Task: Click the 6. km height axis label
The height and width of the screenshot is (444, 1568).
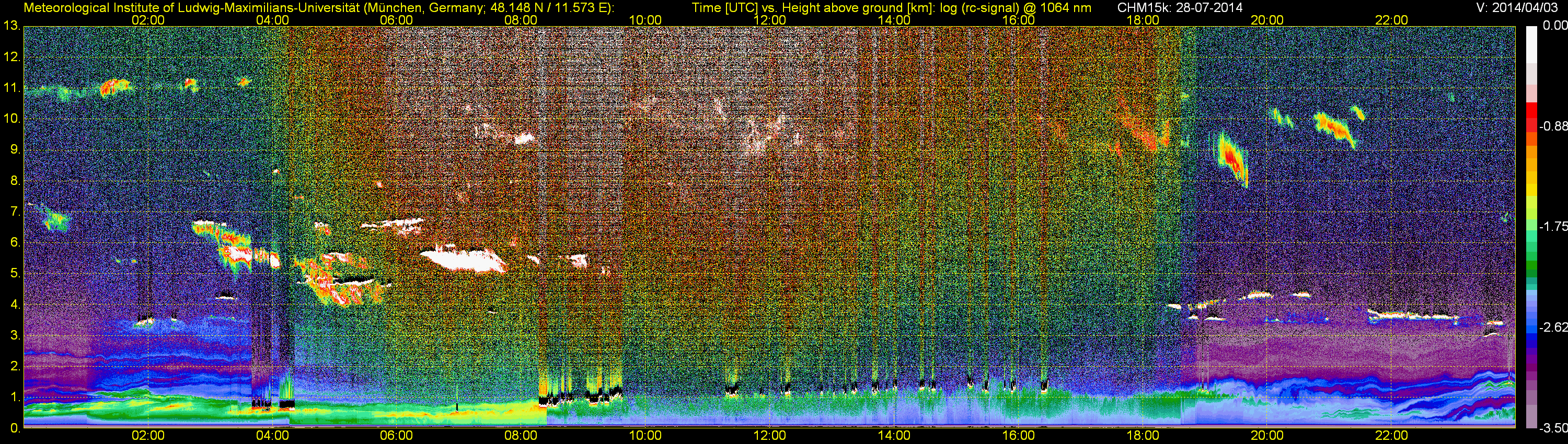Action: 15,243
